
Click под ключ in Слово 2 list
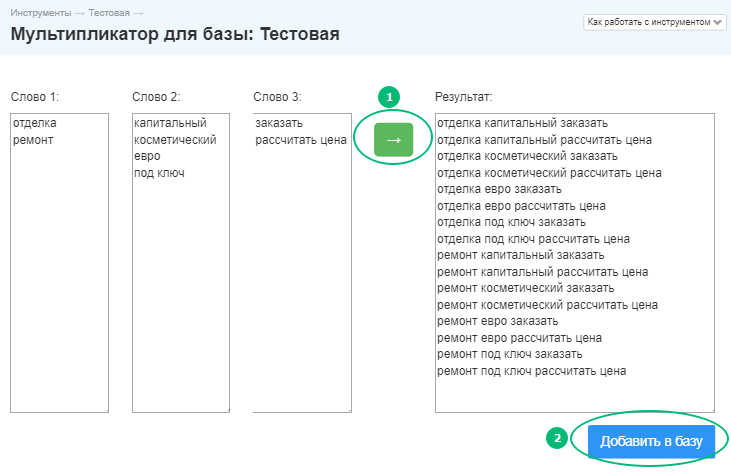[x=159, y=173]
